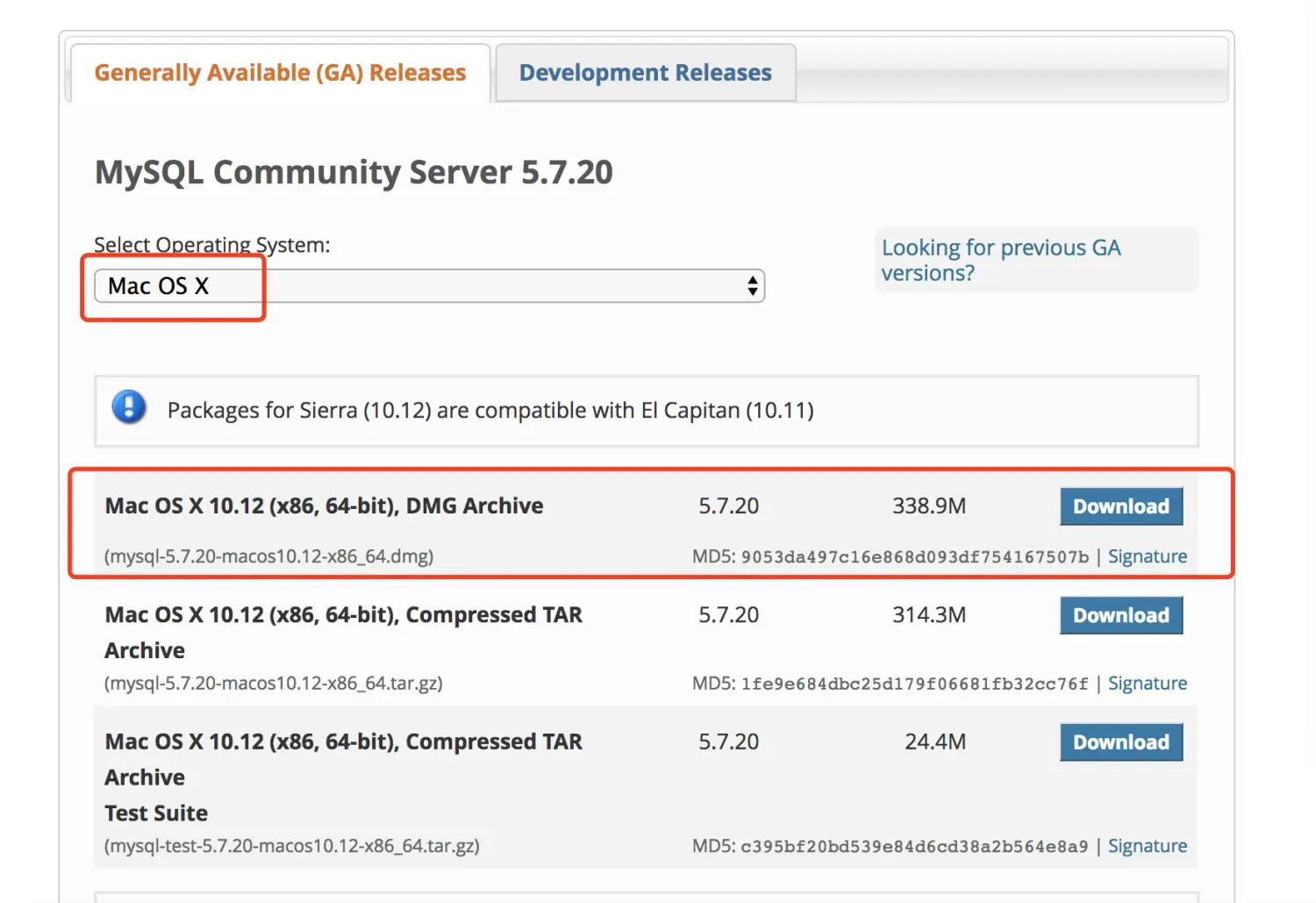The height and width of the screenshot is (903, 1316).
Task: Download the 24.4M Test Suite archive
Action: tap(1121, 742)
